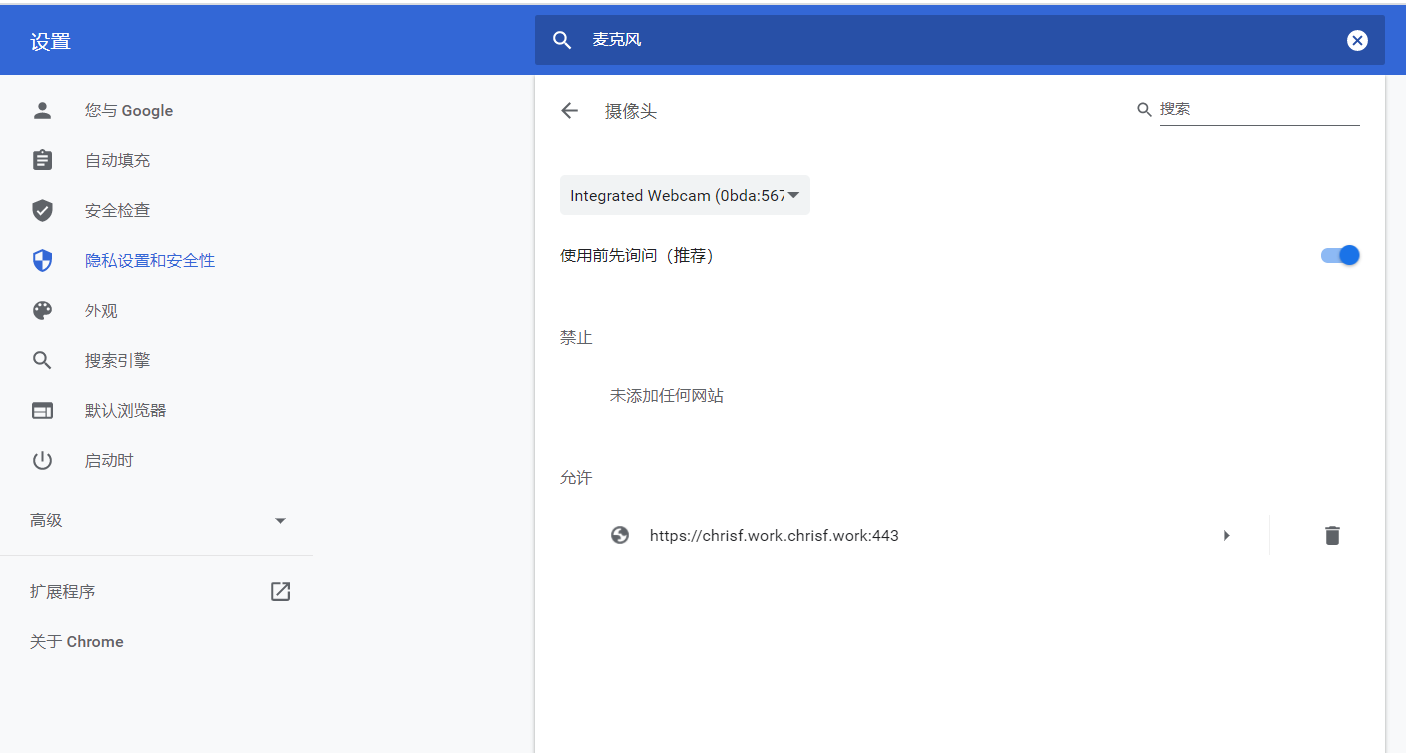Clear search box with the X button
The height and width of the screenshot is (753, 1406).
(1357, 40)
